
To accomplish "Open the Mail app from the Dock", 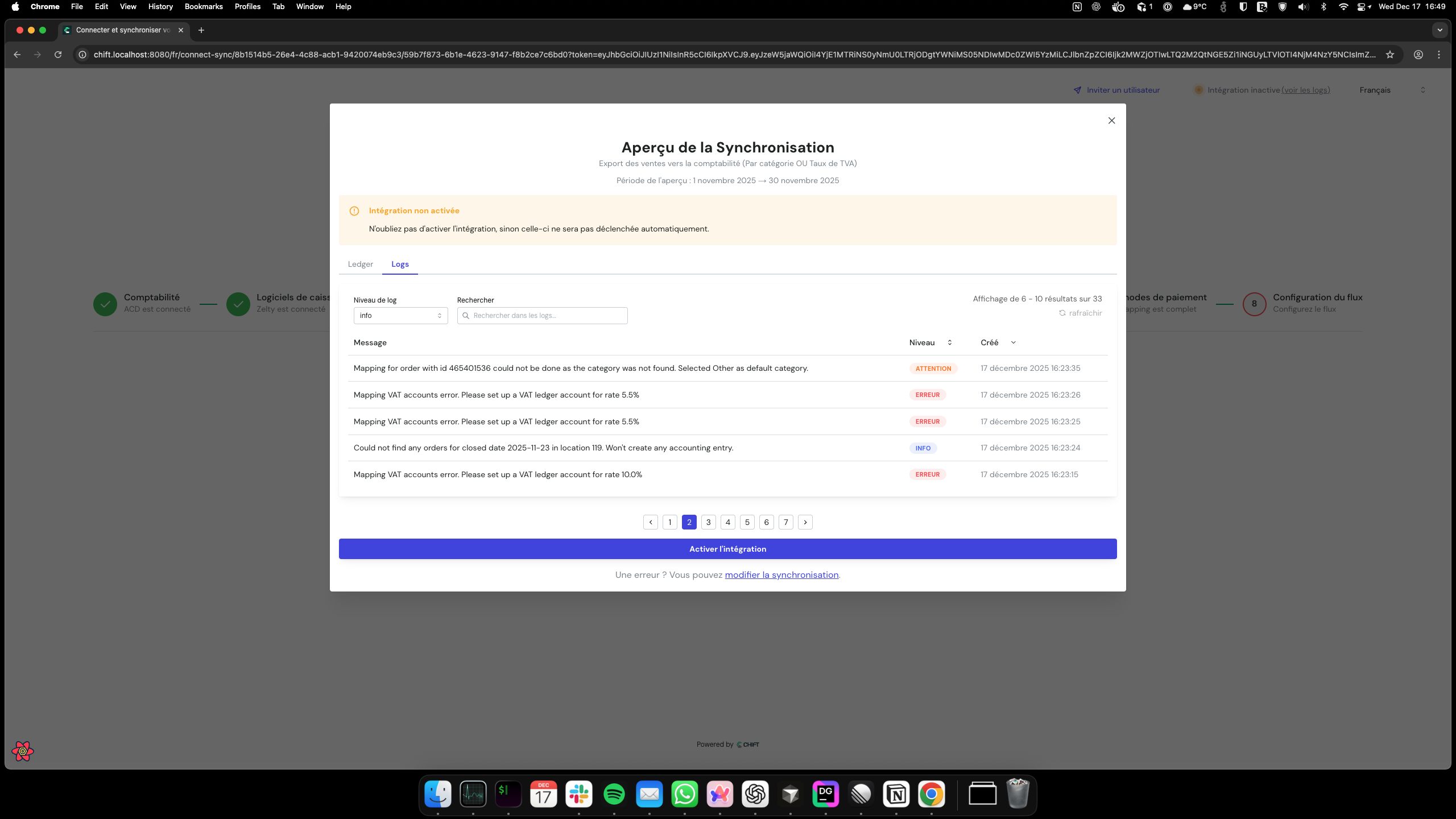I will pos(650,794).
